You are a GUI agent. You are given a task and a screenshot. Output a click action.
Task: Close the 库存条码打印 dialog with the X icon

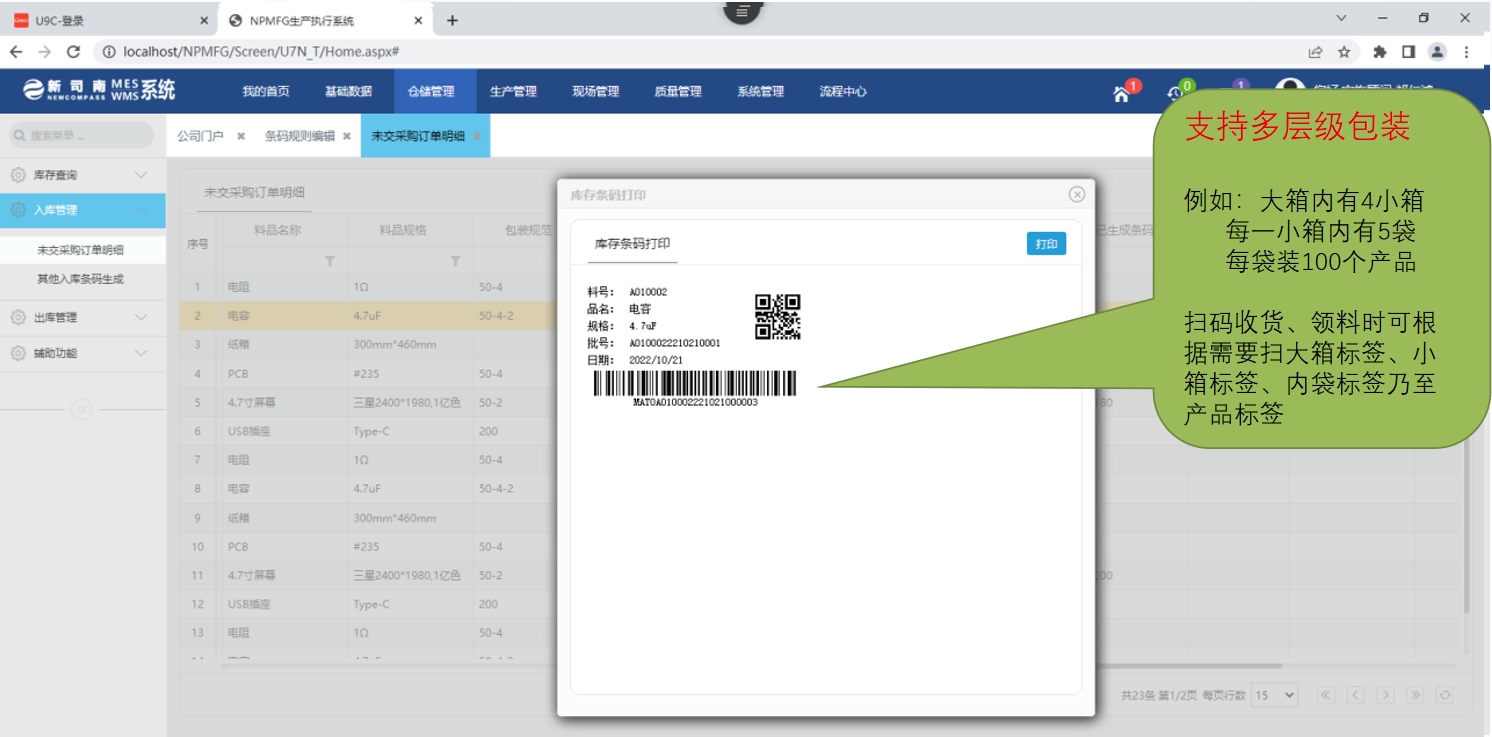pyautogui.click(x=1077, y=194)
